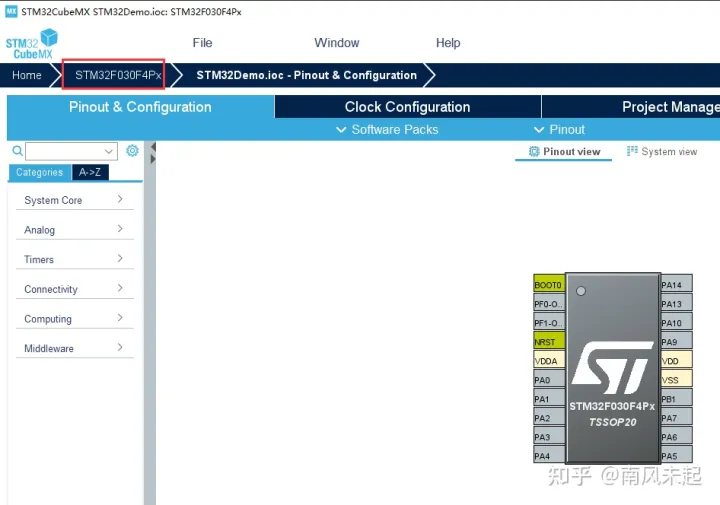Switch to Pinout & Configuration tab
The image size is (720, 505).
click(x=141, y=107)
